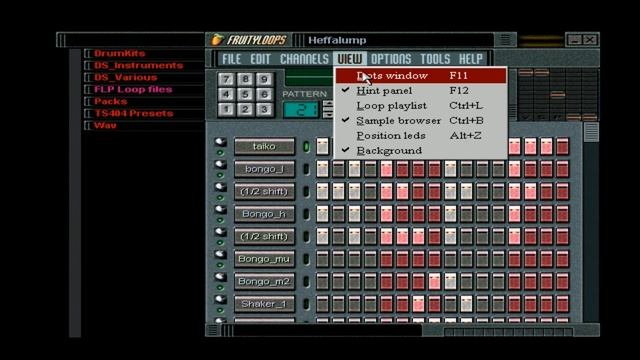Adjust the taiko channel pan knob
Viewport: 640px width, 360px height.
point(220,142)
